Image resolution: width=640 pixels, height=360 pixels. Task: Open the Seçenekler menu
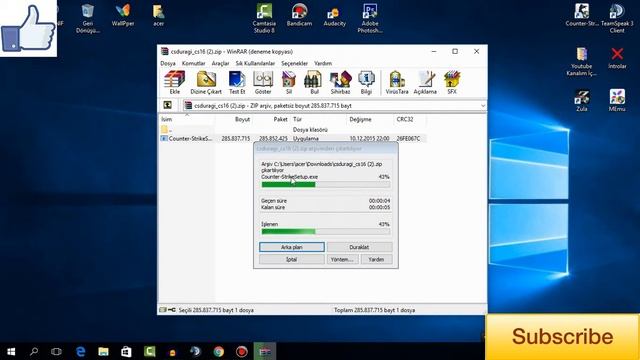coord(294,63)
